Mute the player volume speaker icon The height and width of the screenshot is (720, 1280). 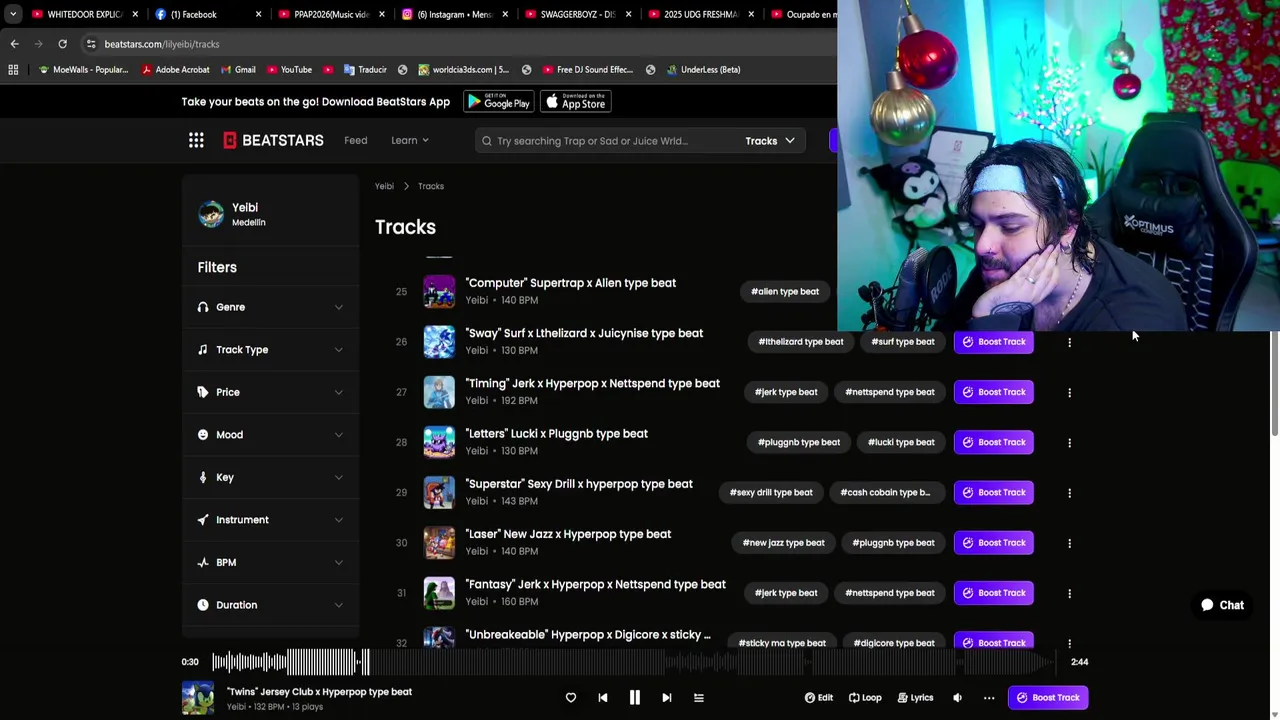click(957, 698)
